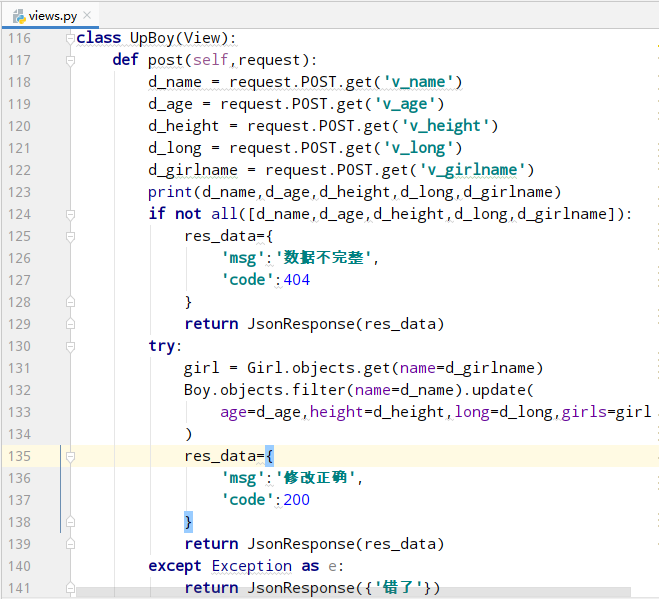The height and width of the screenshot is (599, 659).
Task: Click the 'self' parameter in post method
Action: point(210,60)
